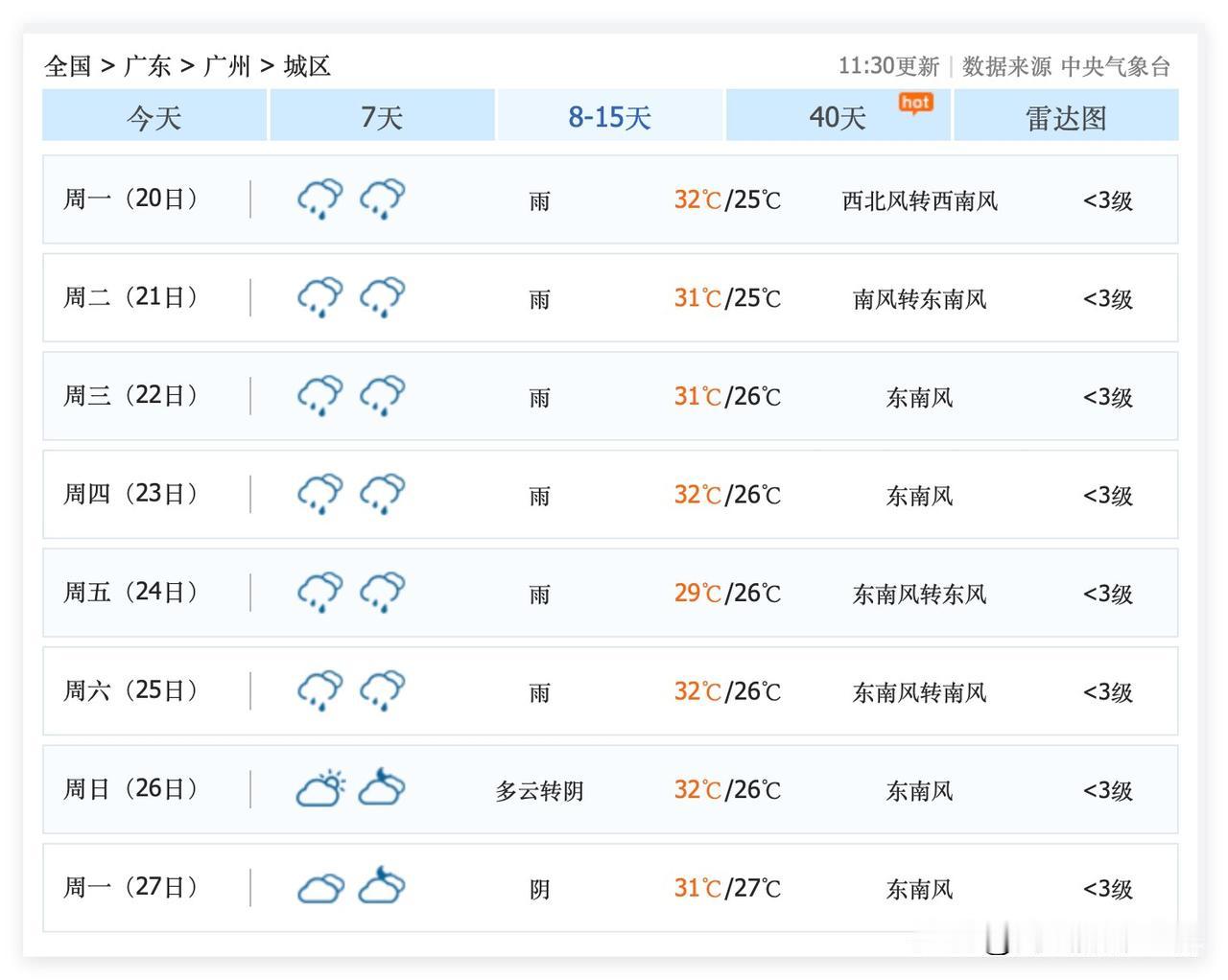Select the 周一（20日） date label
This screenshot has height=980, width=1228.
pos(130,198)
